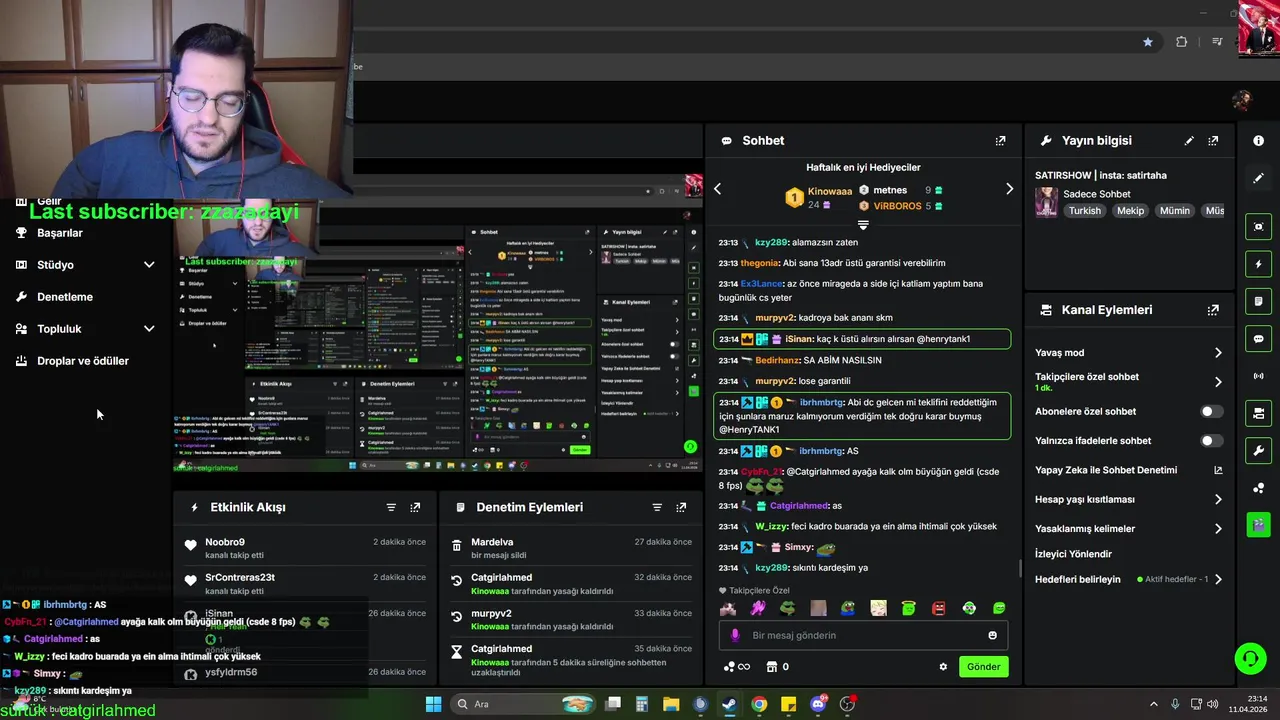Click the pencil icon in the right sidebar

click(x=1259, y=178)
